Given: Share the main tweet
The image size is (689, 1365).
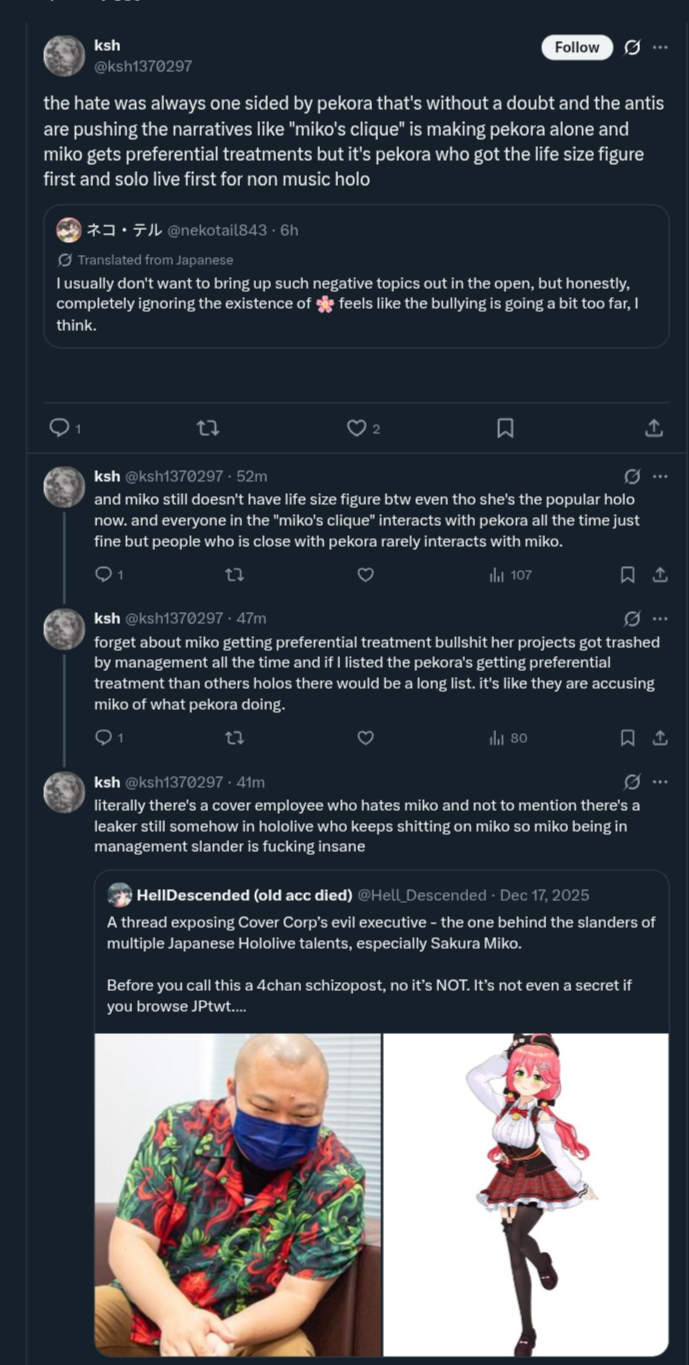Looking at the screenshot, I should pyautogui.click(x=654, y=428).
